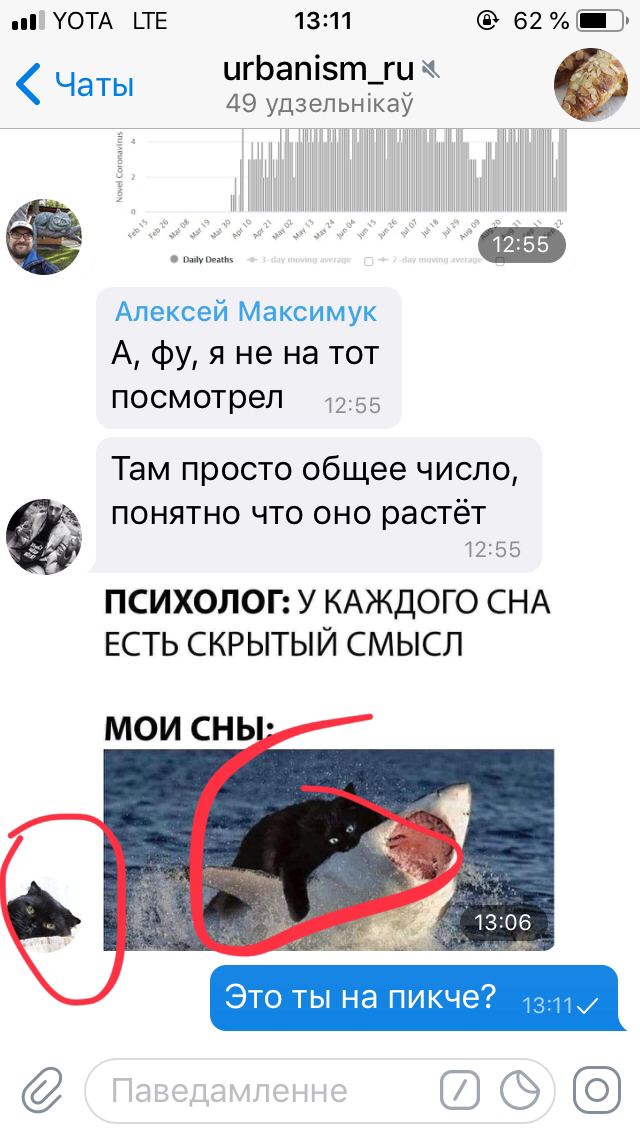The width and height of the screenshot is (640, 1136).
Task: Open the sticker panel icon
Action: tap(520, 1091)
